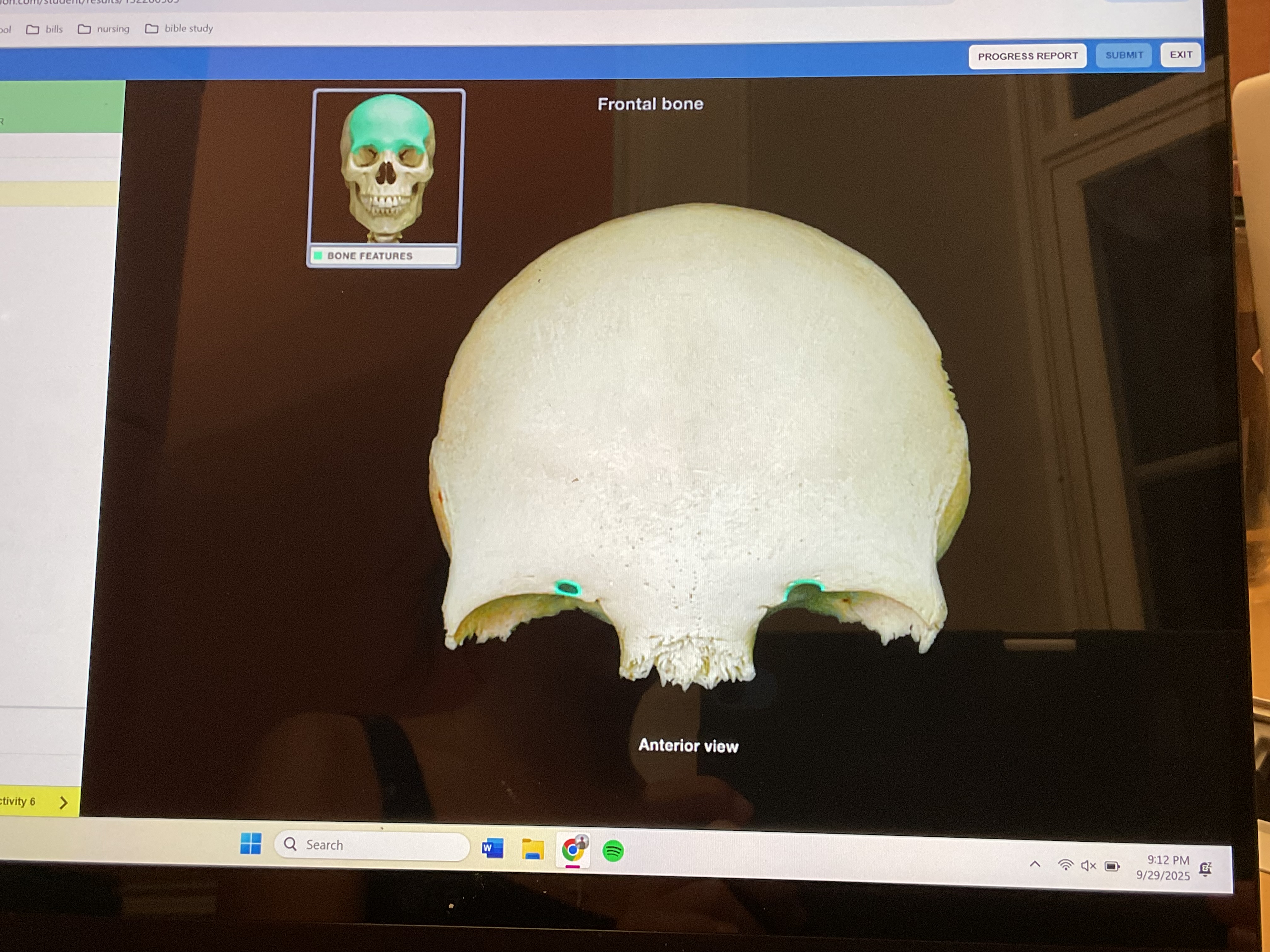Screen dimensions: 1270x952
Task: Open Spotify from the taskbar
Action: 613,850
